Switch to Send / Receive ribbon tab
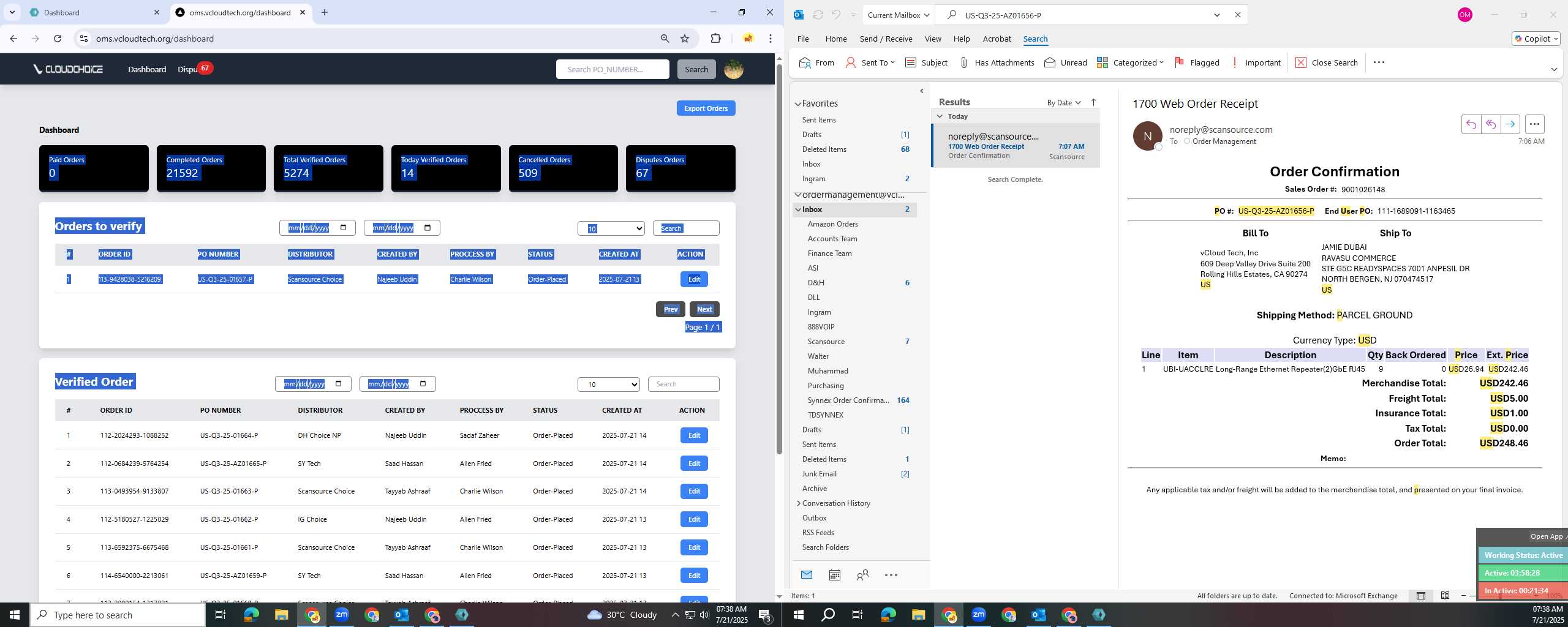The image size is (1568, 627). coord(886,39)
